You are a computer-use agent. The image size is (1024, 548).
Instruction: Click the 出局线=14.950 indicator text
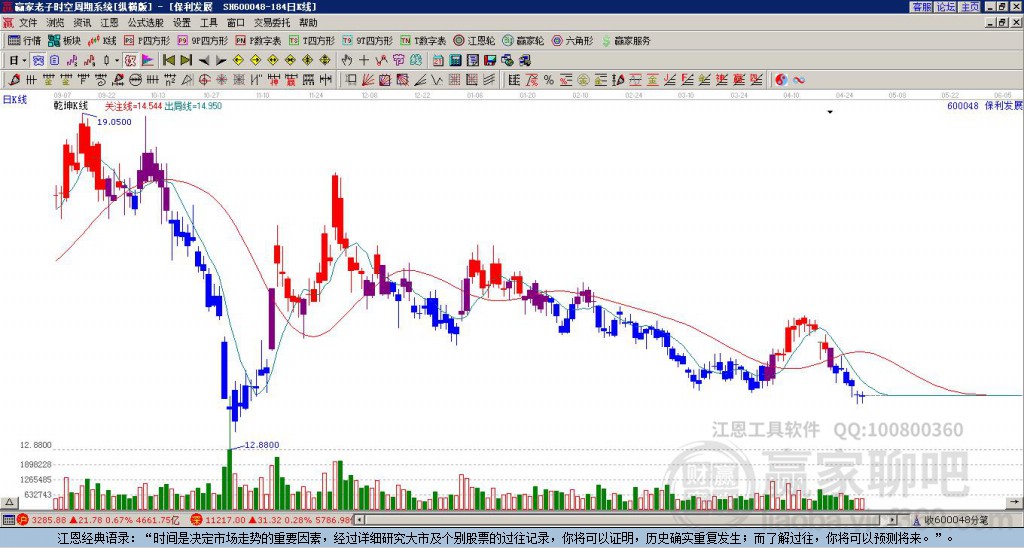coord(193,105)
